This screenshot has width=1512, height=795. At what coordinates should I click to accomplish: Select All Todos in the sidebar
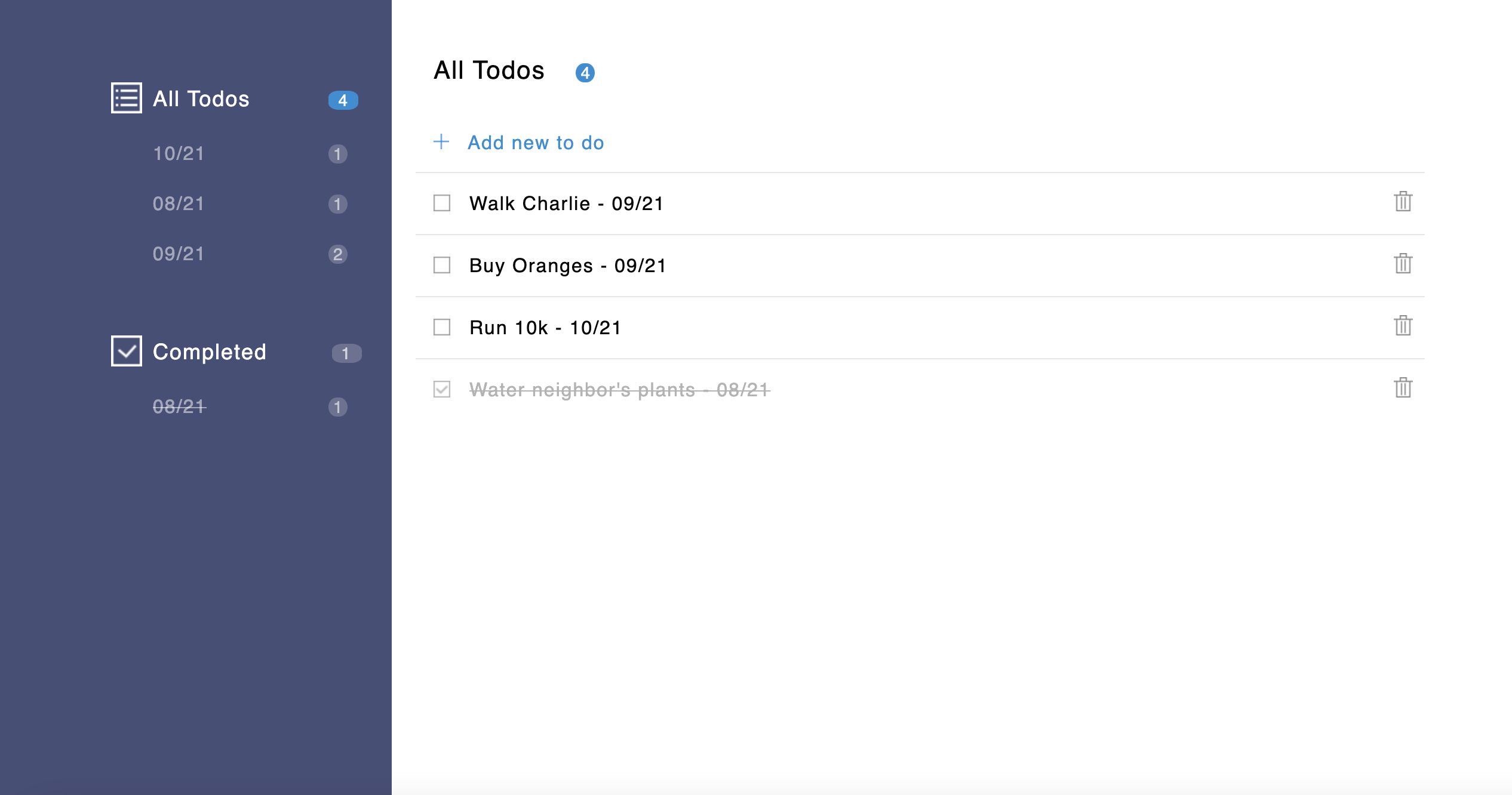(201, 99)
